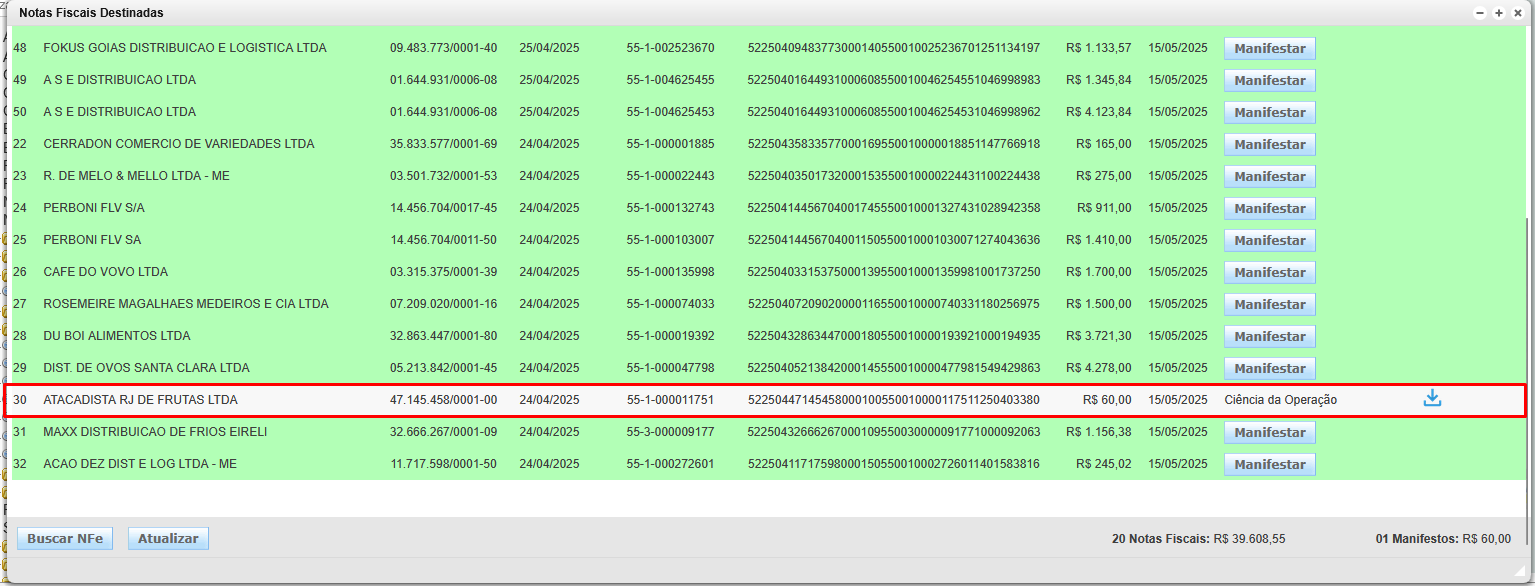Click the Notas Fiscais Destinadas title bar
1535x586 pixels.
point(700,13)
